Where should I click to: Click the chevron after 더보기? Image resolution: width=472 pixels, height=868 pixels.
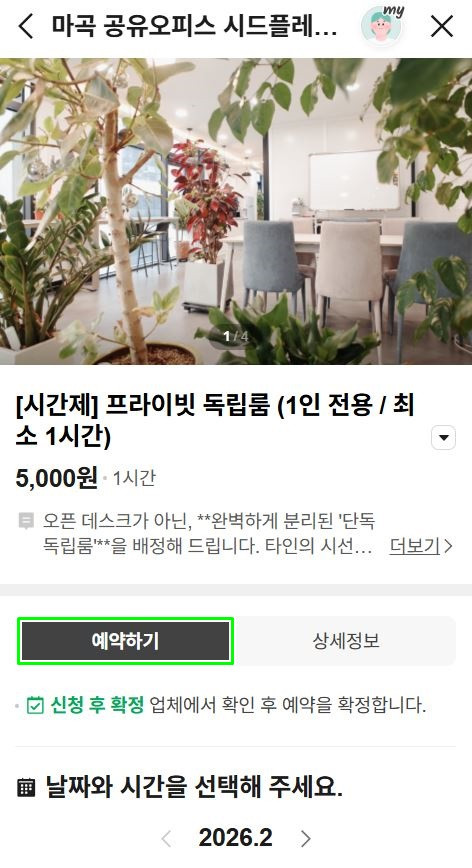tap(448, 546)
